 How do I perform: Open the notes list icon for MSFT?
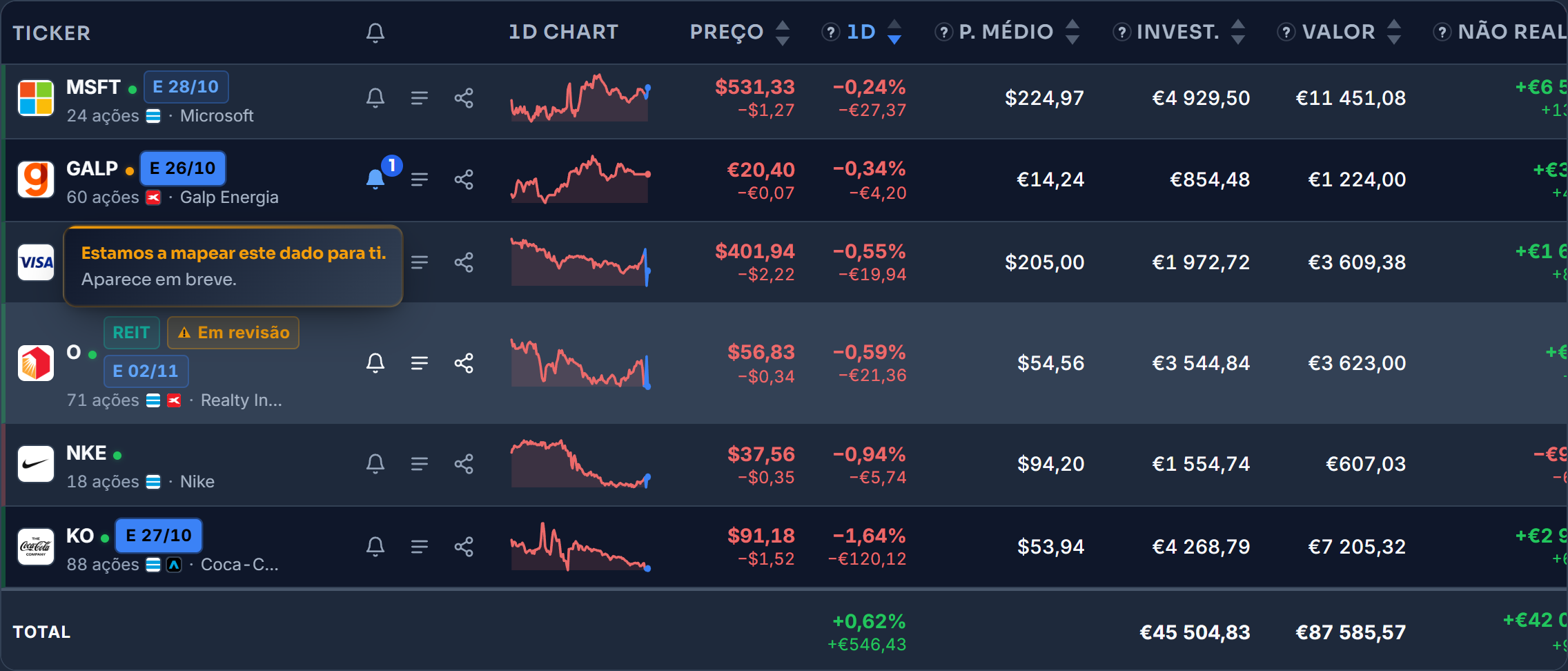coord(420,98)
